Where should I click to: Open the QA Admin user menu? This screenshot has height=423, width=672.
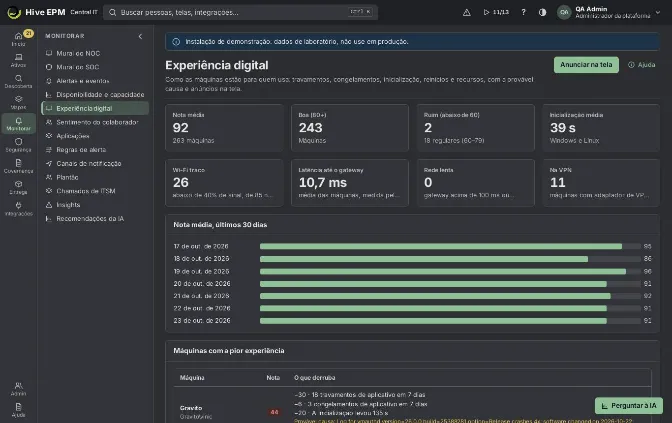tap(609, 12)
